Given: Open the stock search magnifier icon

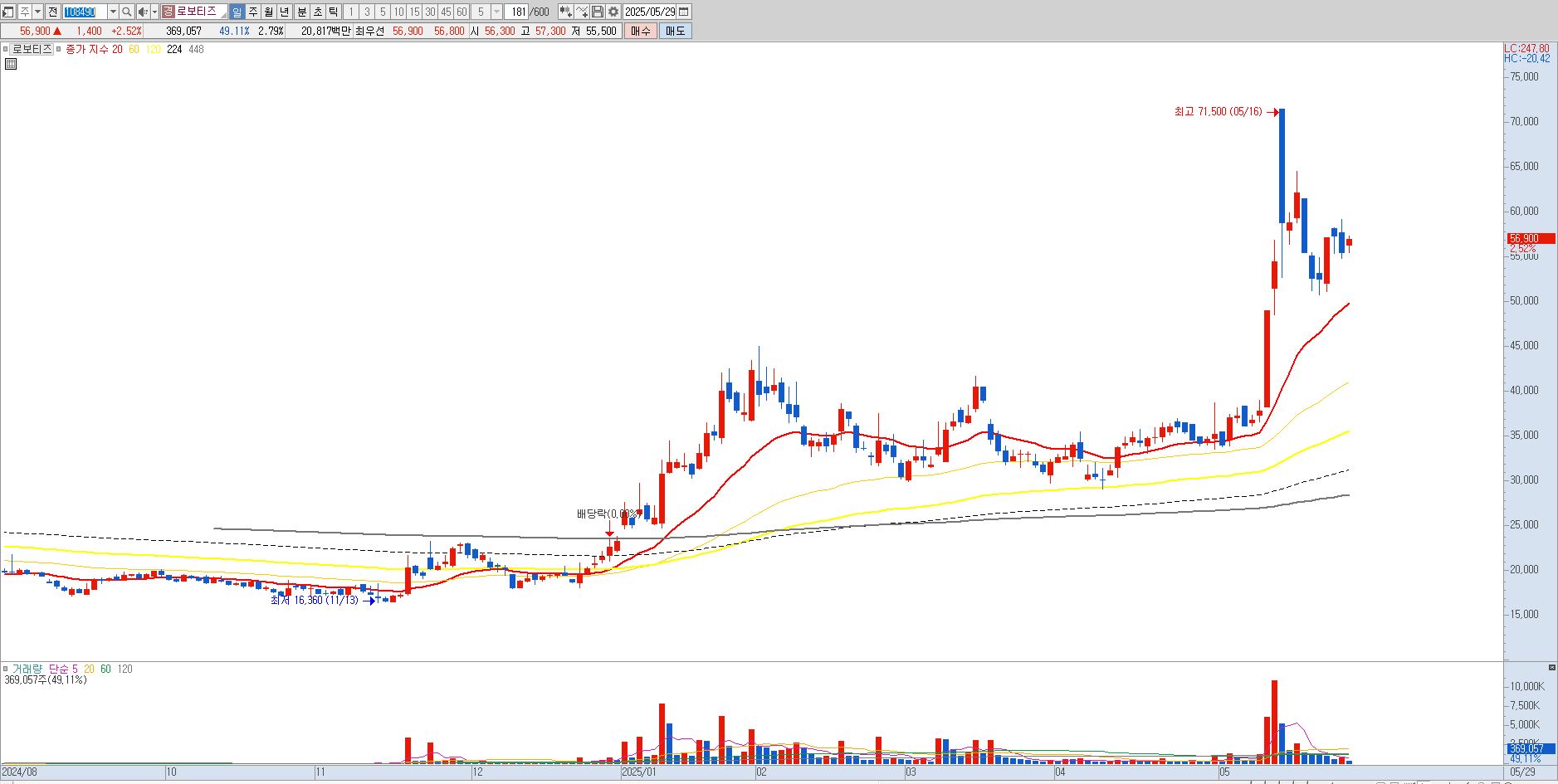Looking at the screenshot, I should (126, 12).
